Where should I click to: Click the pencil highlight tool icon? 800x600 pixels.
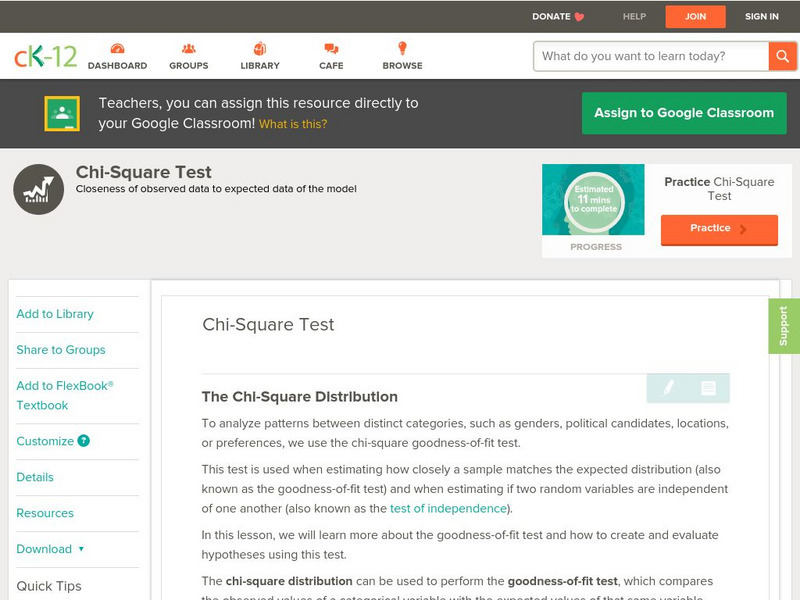pyautogui.click(x=668, y=388)
